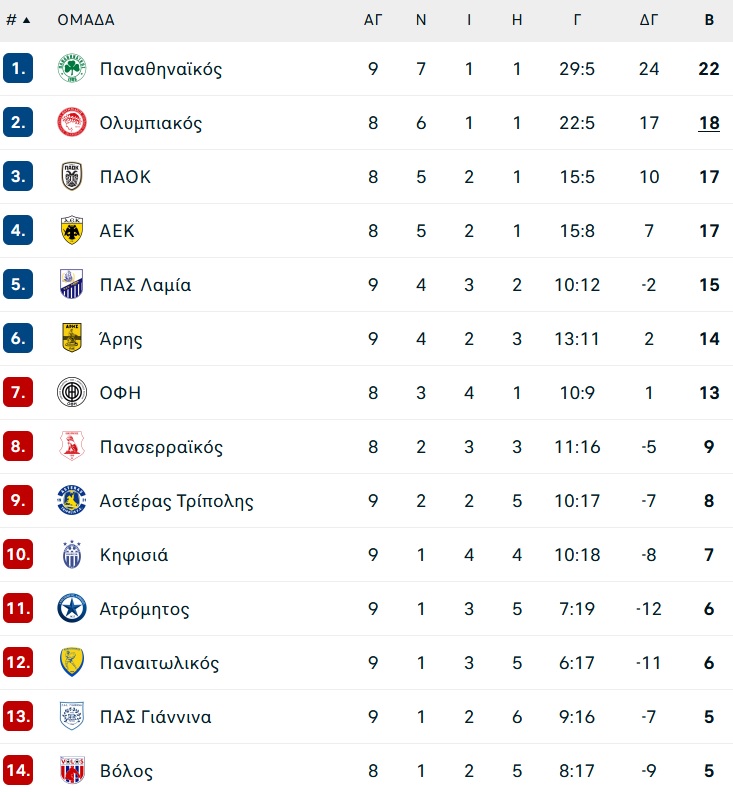The width and height of the screenshot is (733, 792).
Task: Open the Πανσερραϊκός team link
Action: point(161,447)
